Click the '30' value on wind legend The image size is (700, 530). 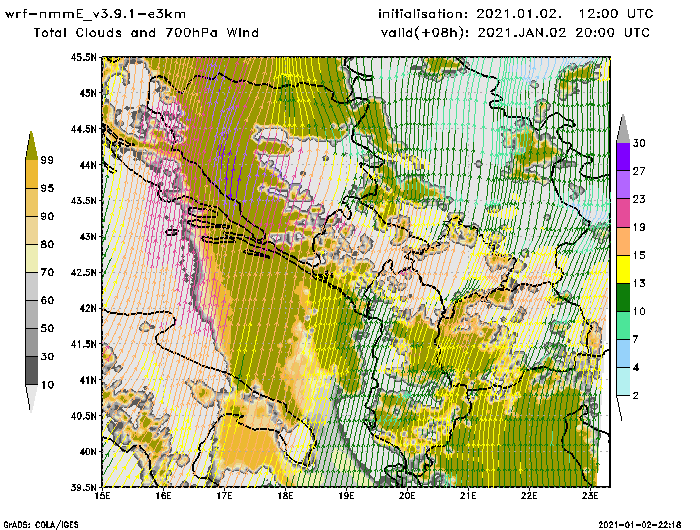pyautogui.click(x=639, y=143)
